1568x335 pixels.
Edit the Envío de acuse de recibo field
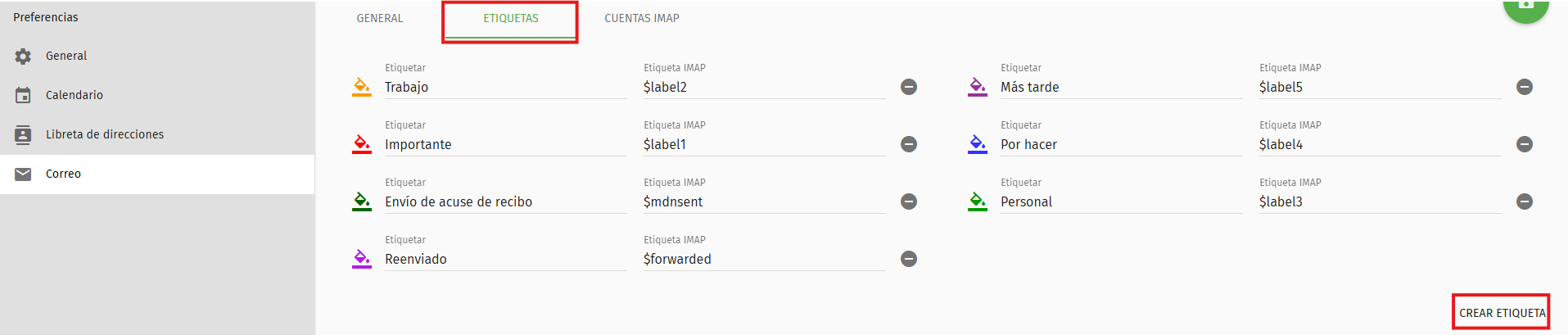(x=506, y=201)
